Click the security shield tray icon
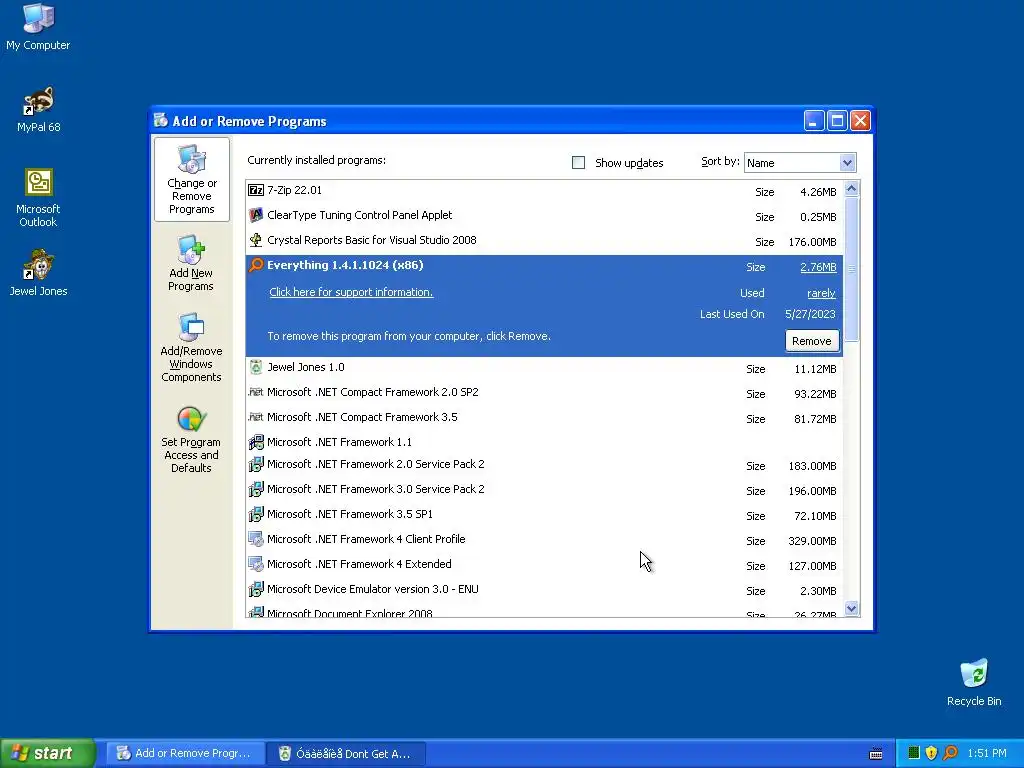This screenshot has width=1024, height=768. pos(931,753)
